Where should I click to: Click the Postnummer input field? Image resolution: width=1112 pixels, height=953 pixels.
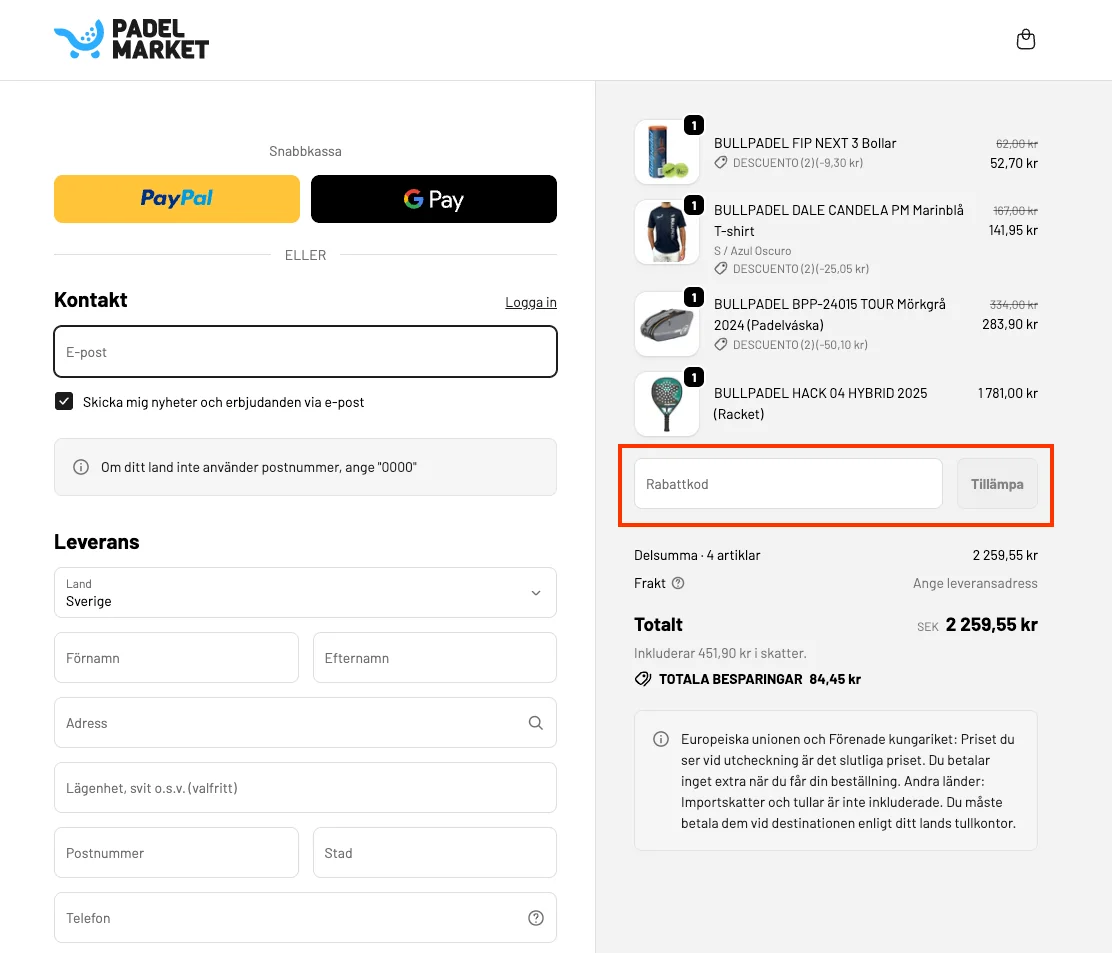(177, 852)
